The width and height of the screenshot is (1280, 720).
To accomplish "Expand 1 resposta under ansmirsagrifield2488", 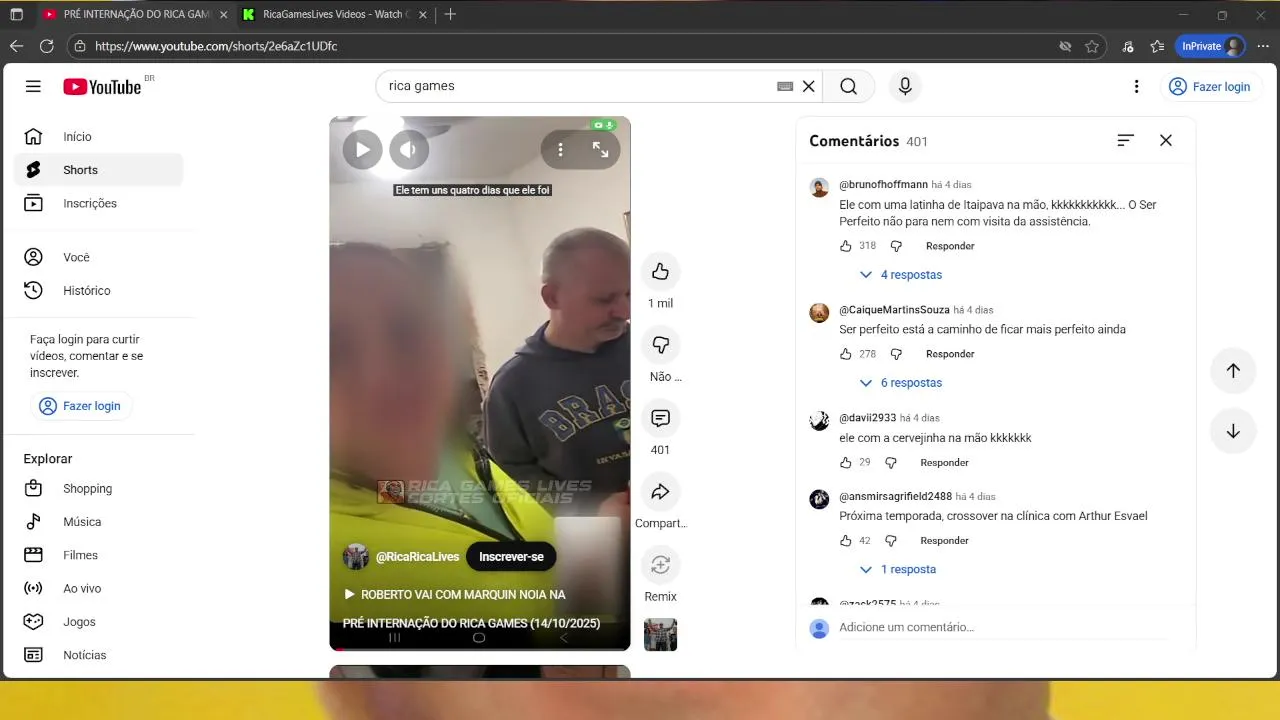I will coord(898,570).
